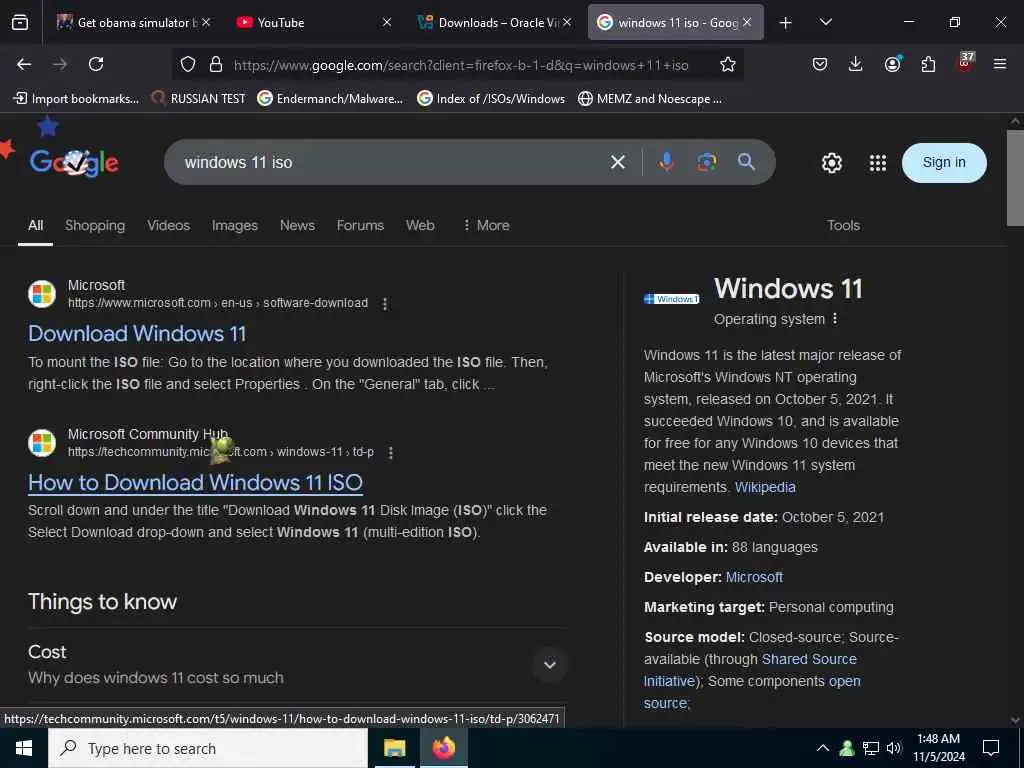
Task: Open a new browser tab
Action: pos(786,23)
